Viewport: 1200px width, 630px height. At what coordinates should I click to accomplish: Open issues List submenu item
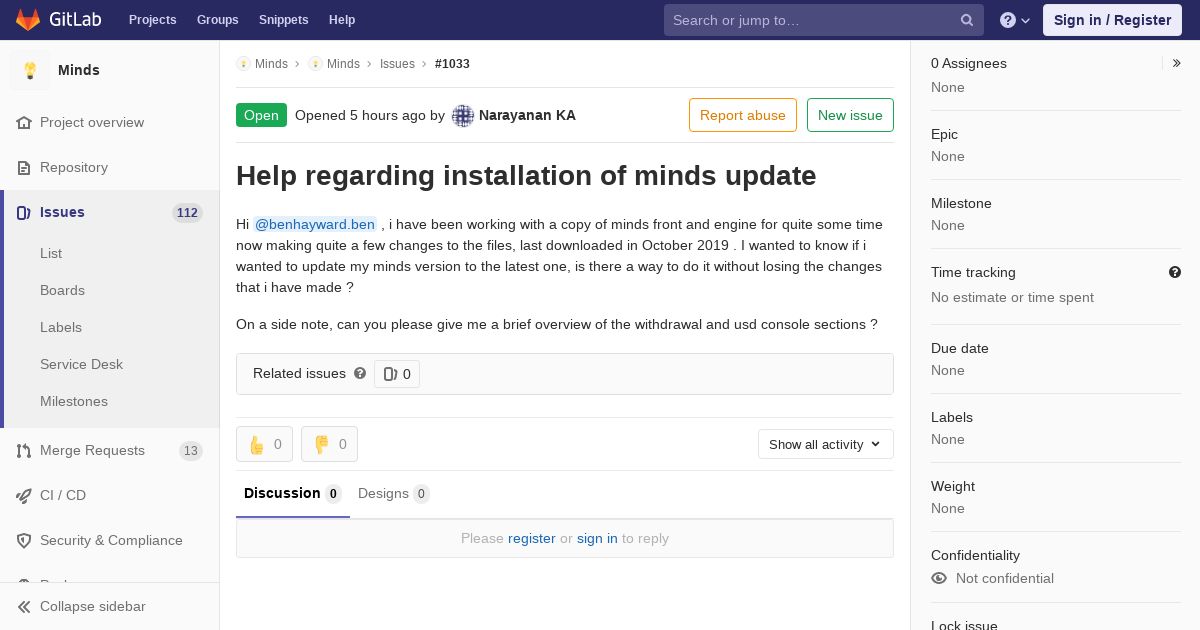point(51,253)
